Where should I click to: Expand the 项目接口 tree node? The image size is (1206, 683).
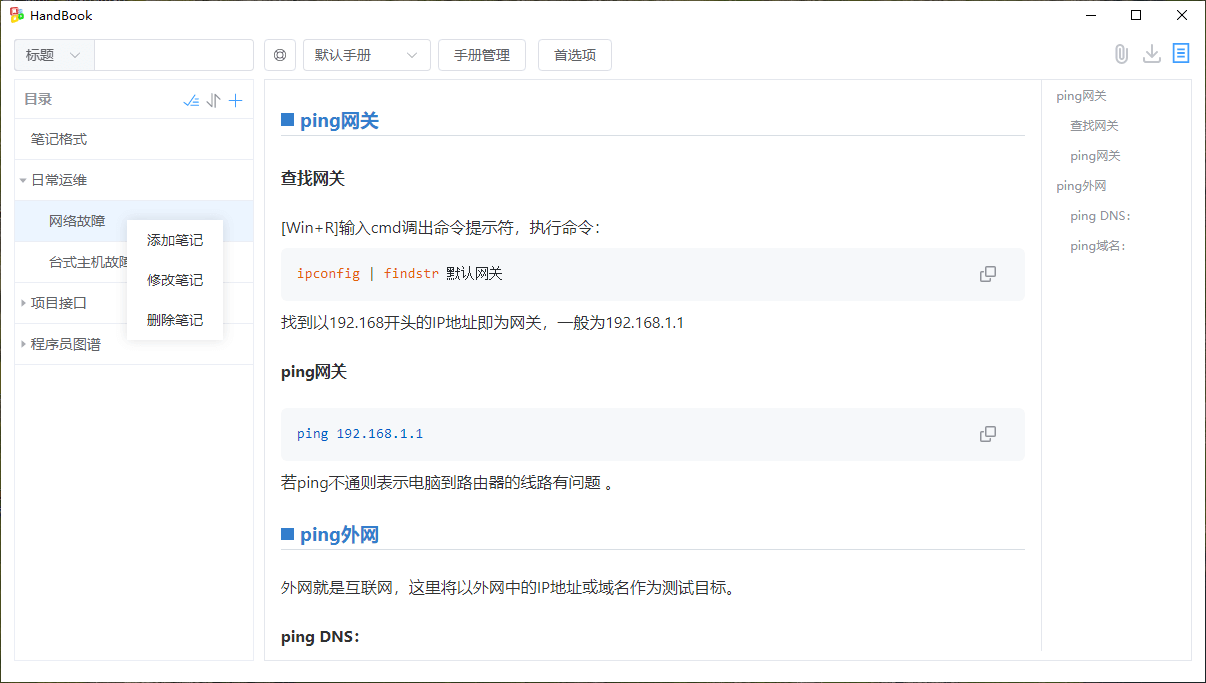pos(23,303)
